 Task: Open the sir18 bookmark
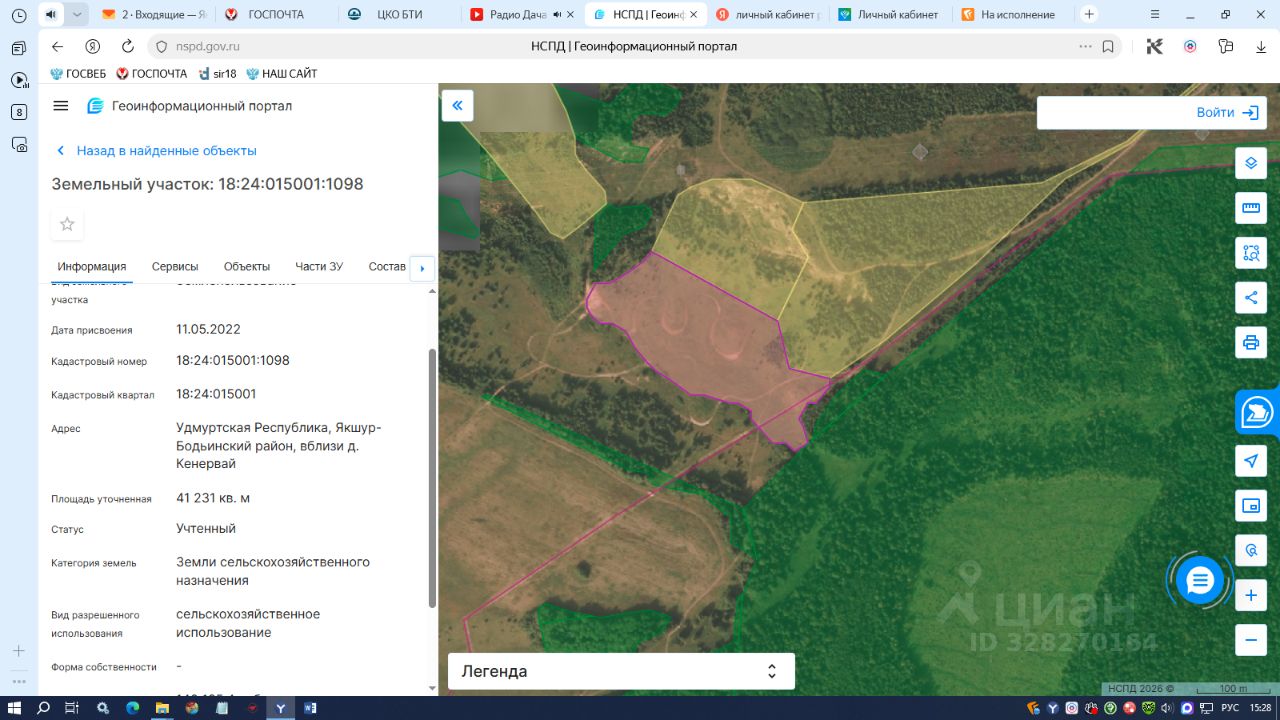click(217, 73)
